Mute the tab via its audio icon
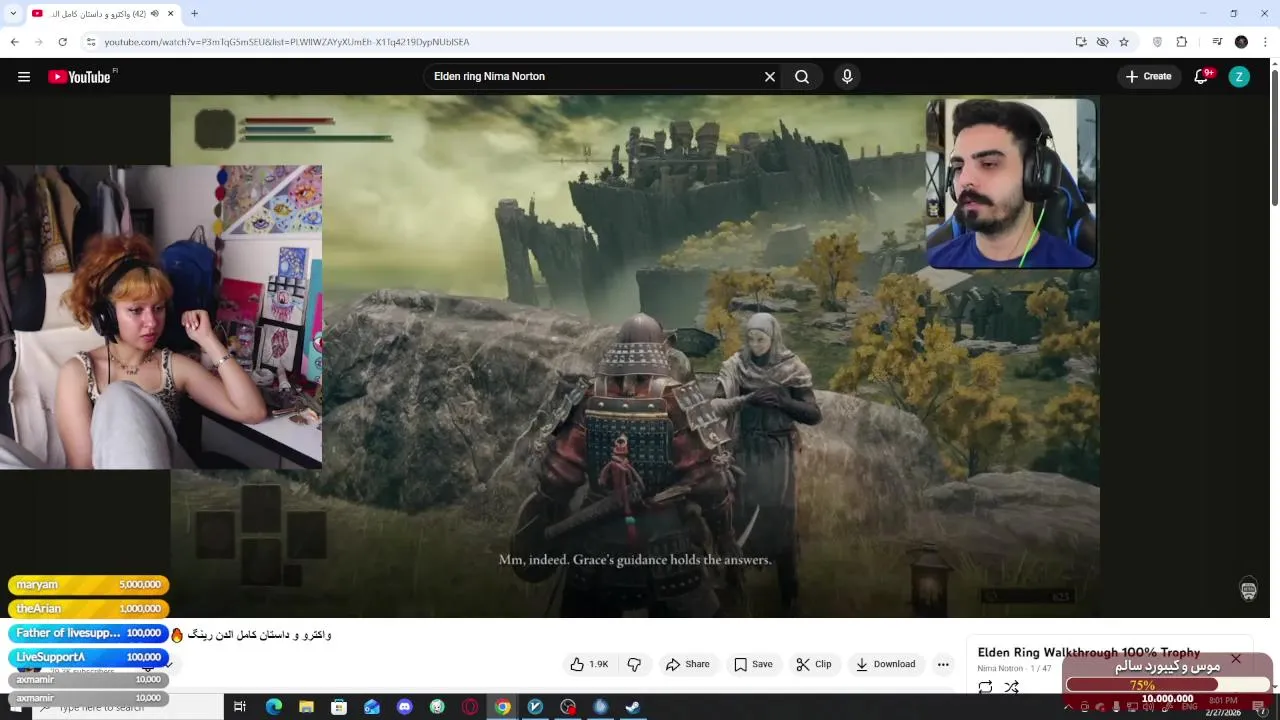Screen dimensions: 1280x720 click(154, 14)
